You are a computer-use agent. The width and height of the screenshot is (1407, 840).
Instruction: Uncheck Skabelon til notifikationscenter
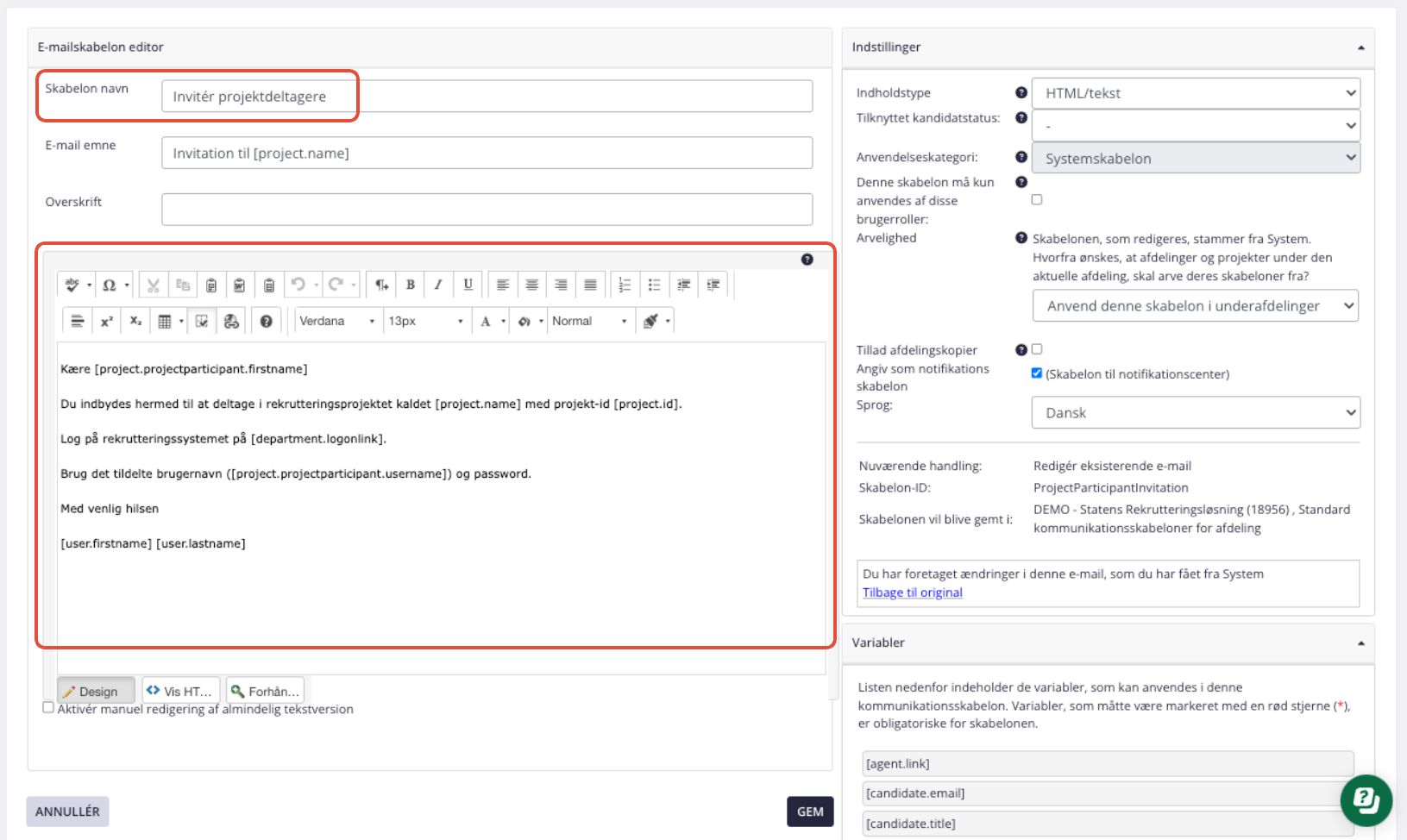1037,373
